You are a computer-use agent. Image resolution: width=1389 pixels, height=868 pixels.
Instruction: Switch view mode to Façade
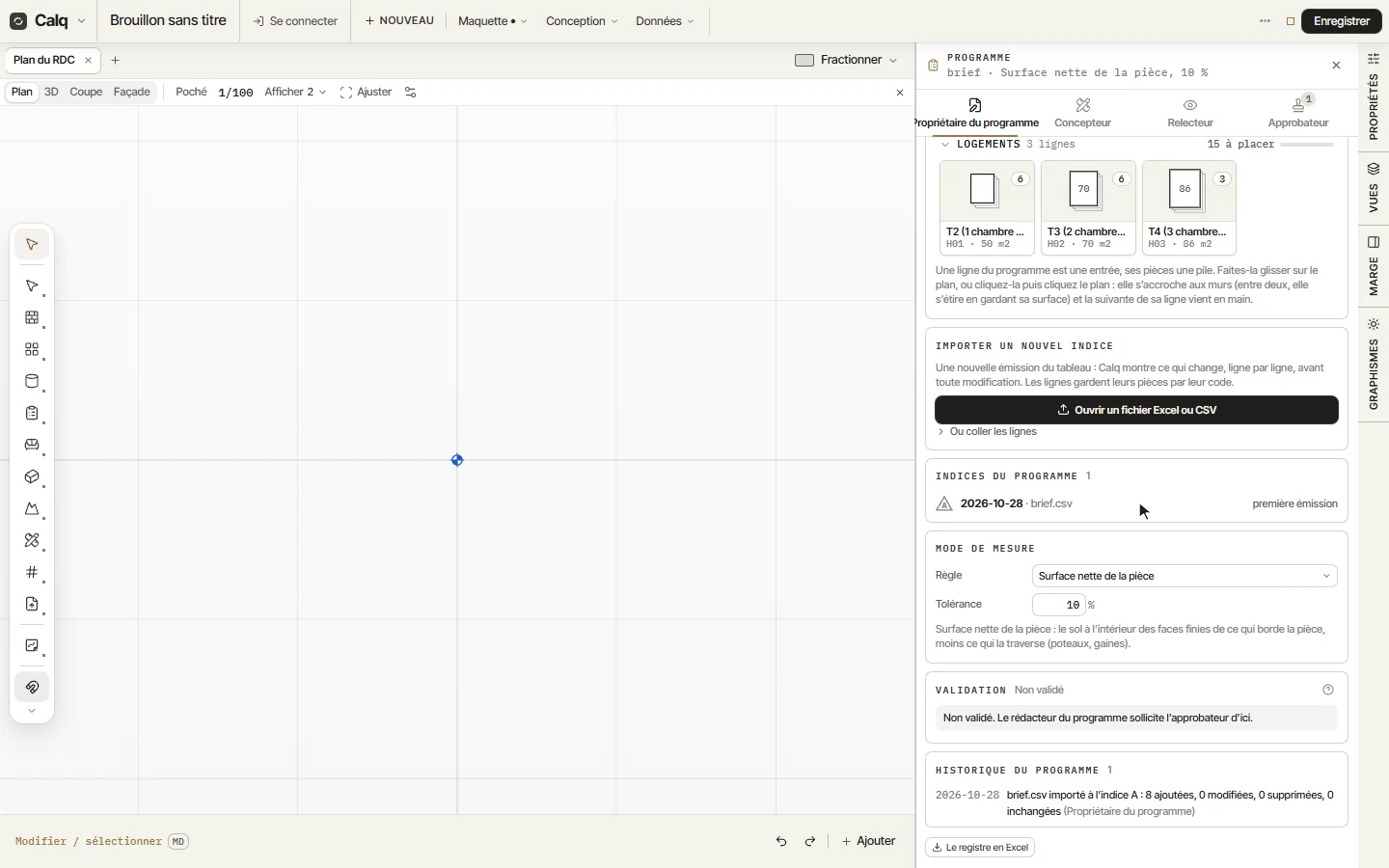click(x=132, y=93)
